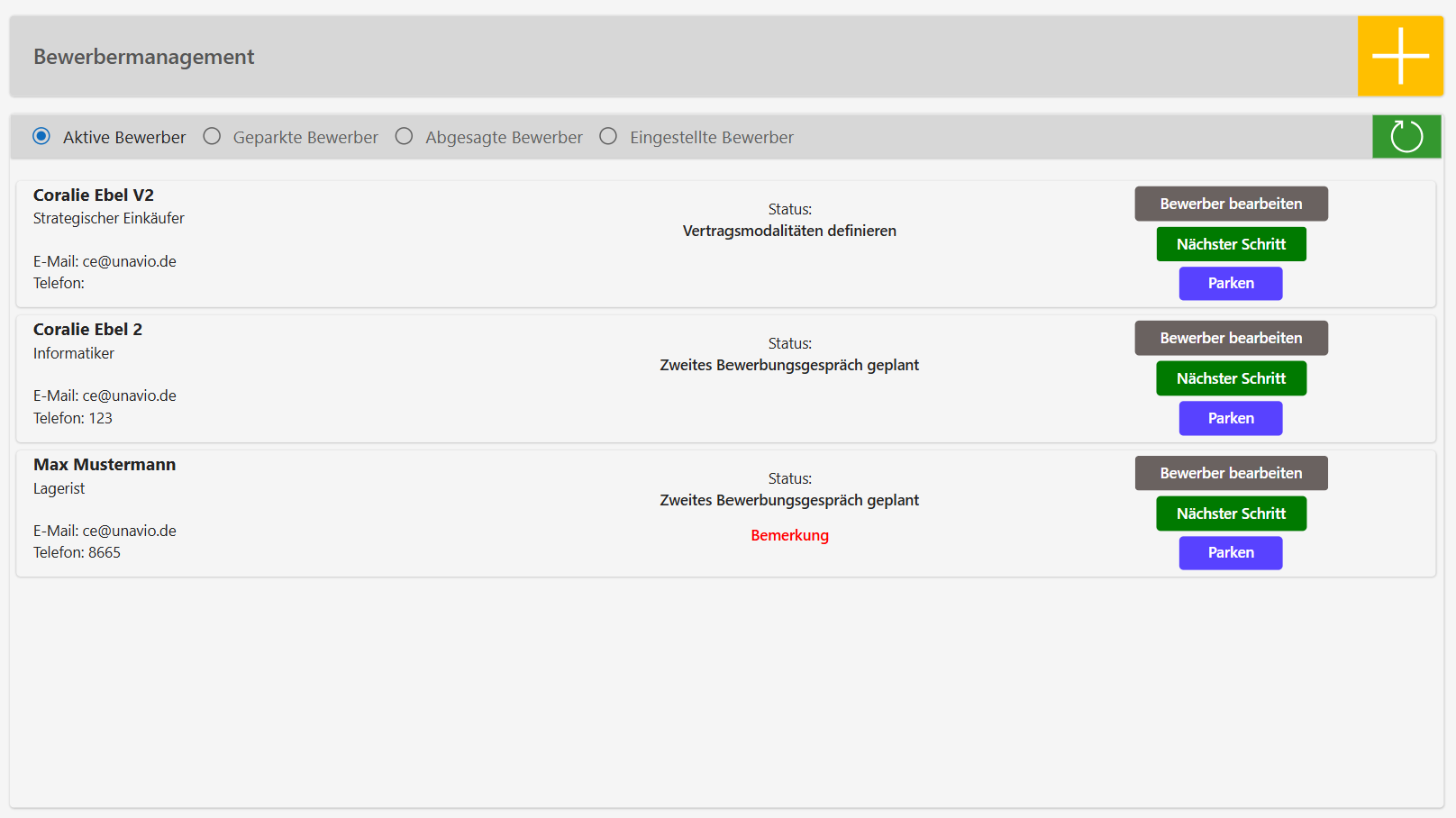The height and width of the screenshot is (818, 1456).
Task: Click the Coralie Ebel 2 name heading
Action: [87, 330]
